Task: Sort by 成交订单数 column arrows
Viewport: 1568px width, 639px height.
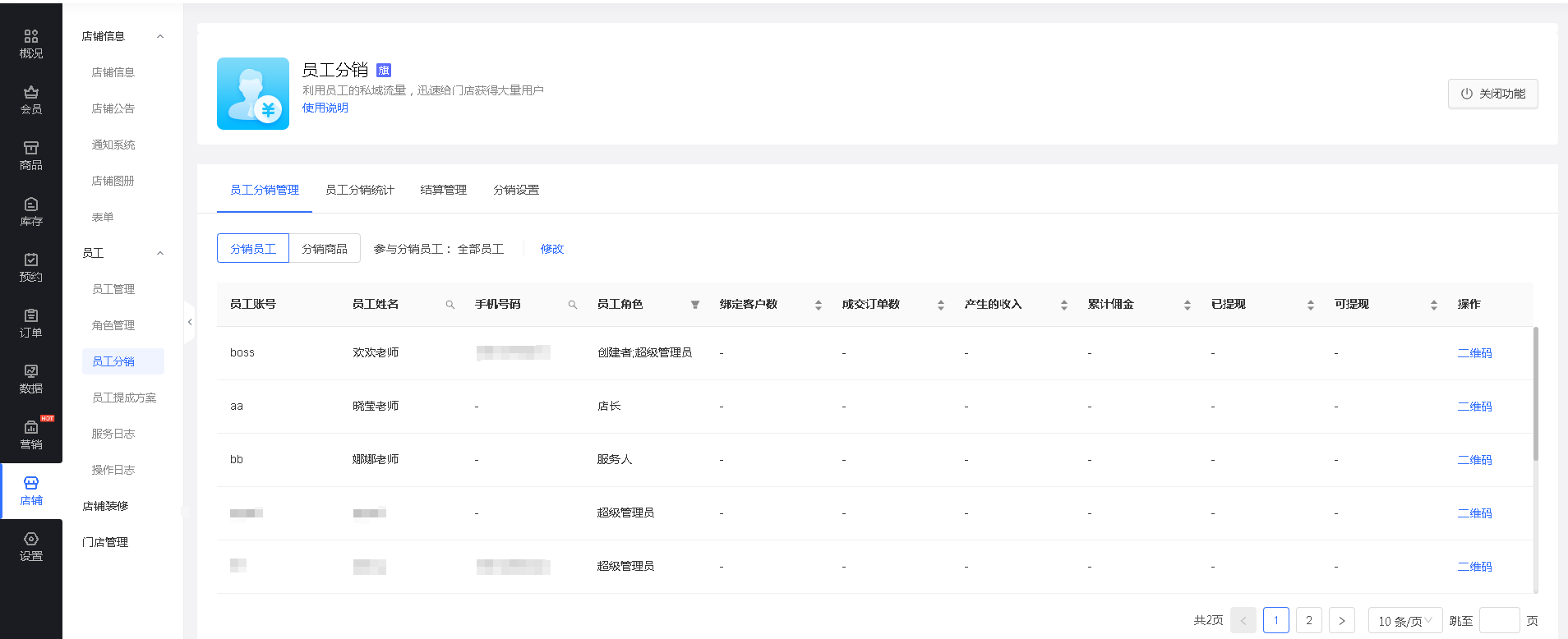Action: point(941,305)
